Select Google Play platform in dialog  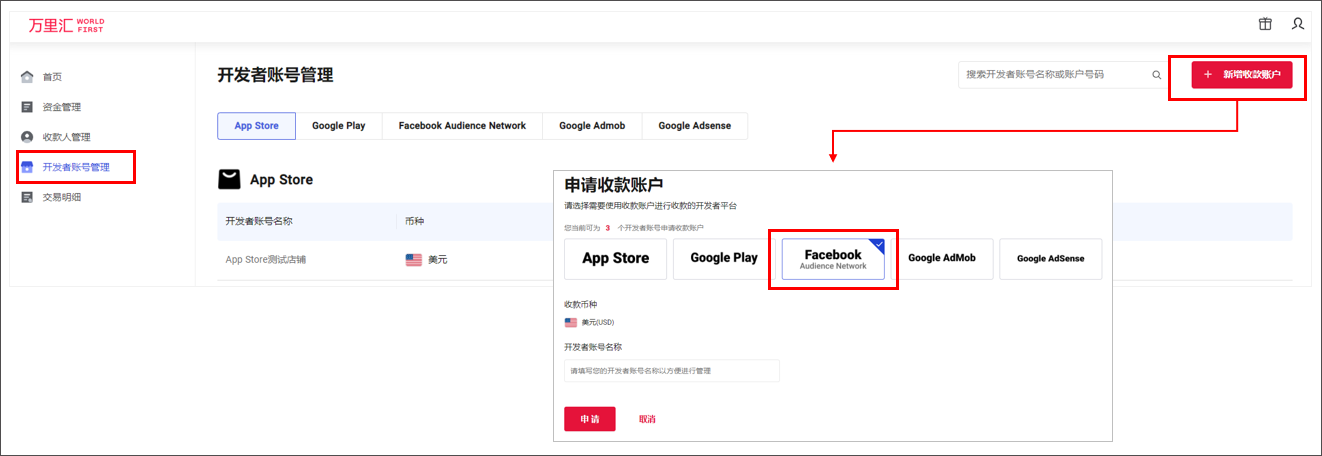[724, 258]
